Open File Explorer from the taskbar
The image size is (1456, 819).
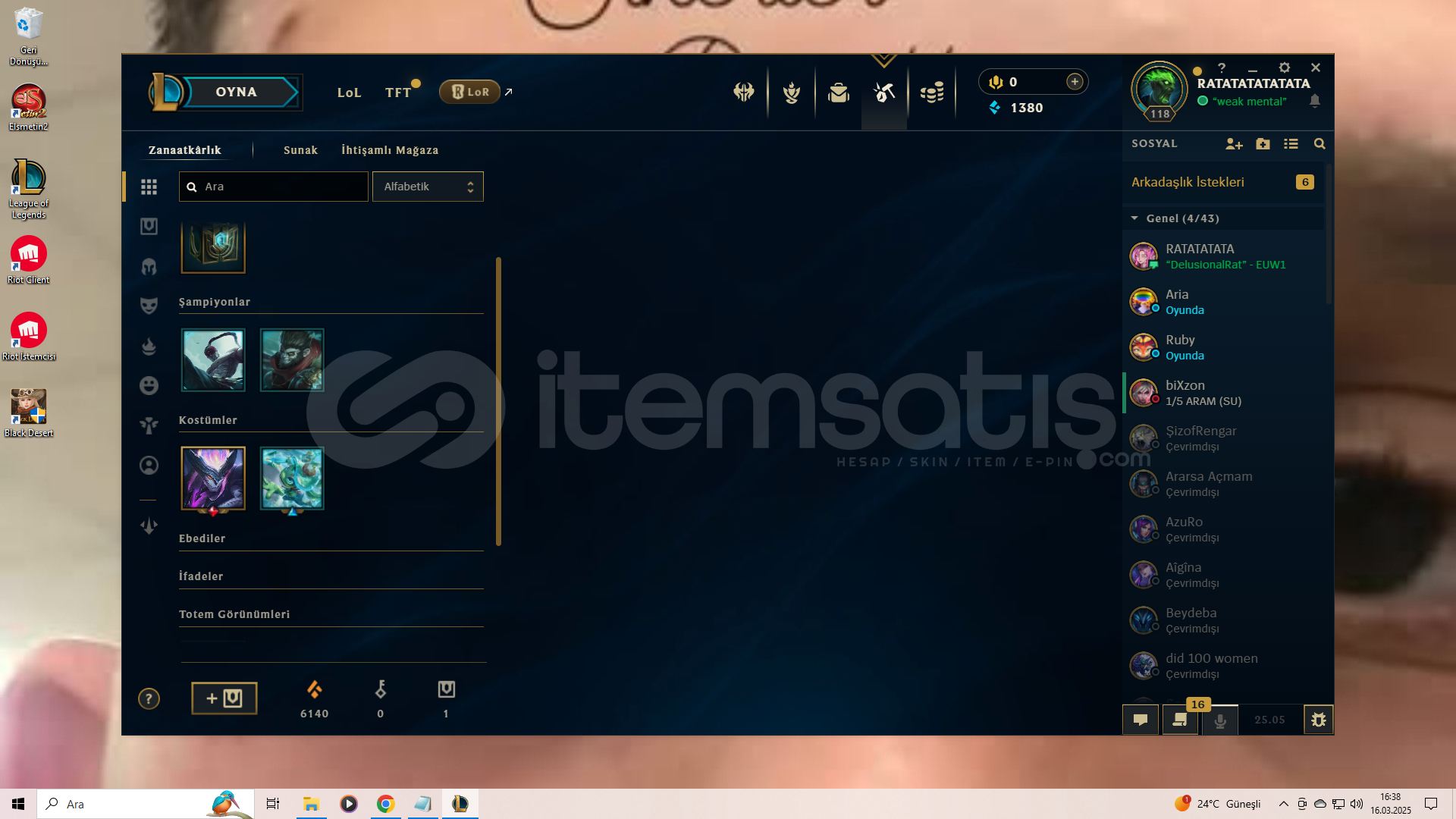(x=311, y=804)
